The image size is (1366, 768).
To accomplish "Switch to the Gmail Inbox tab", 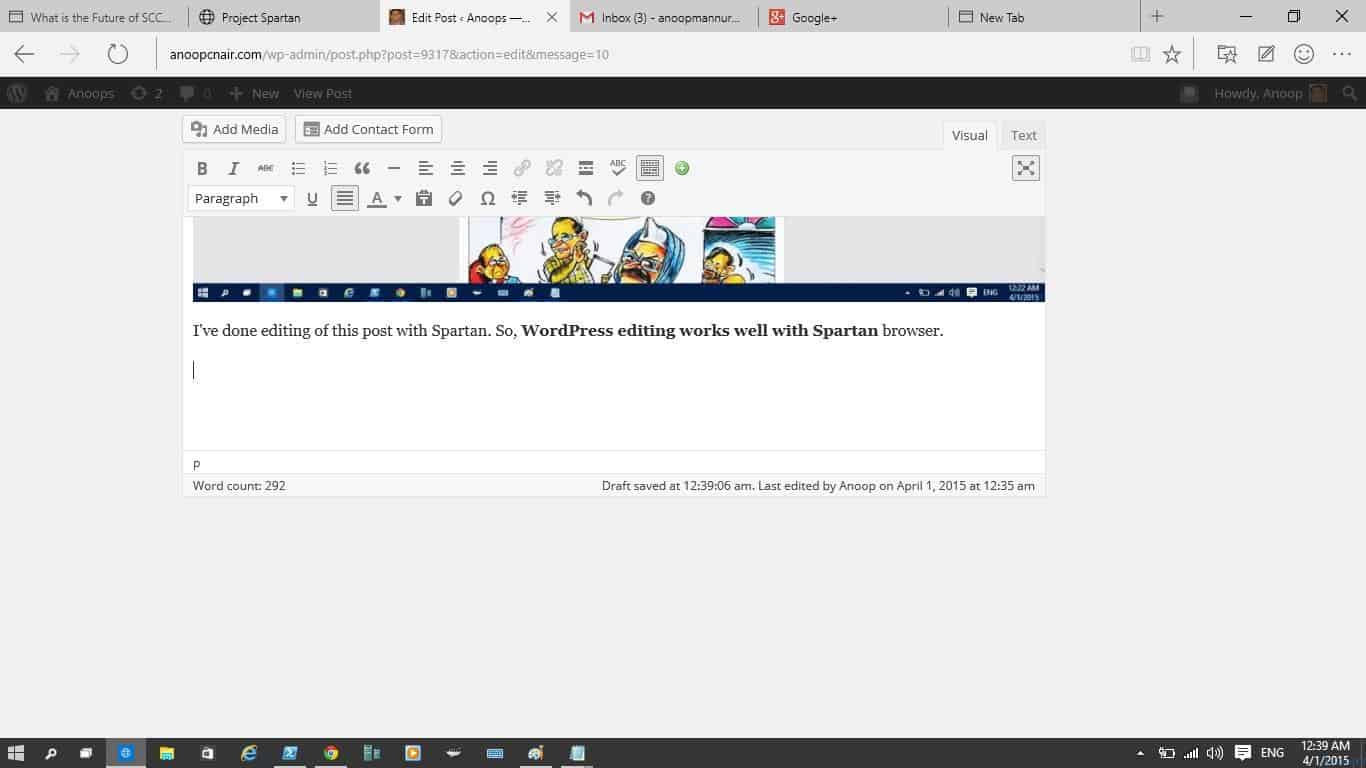I will [664, 17].
